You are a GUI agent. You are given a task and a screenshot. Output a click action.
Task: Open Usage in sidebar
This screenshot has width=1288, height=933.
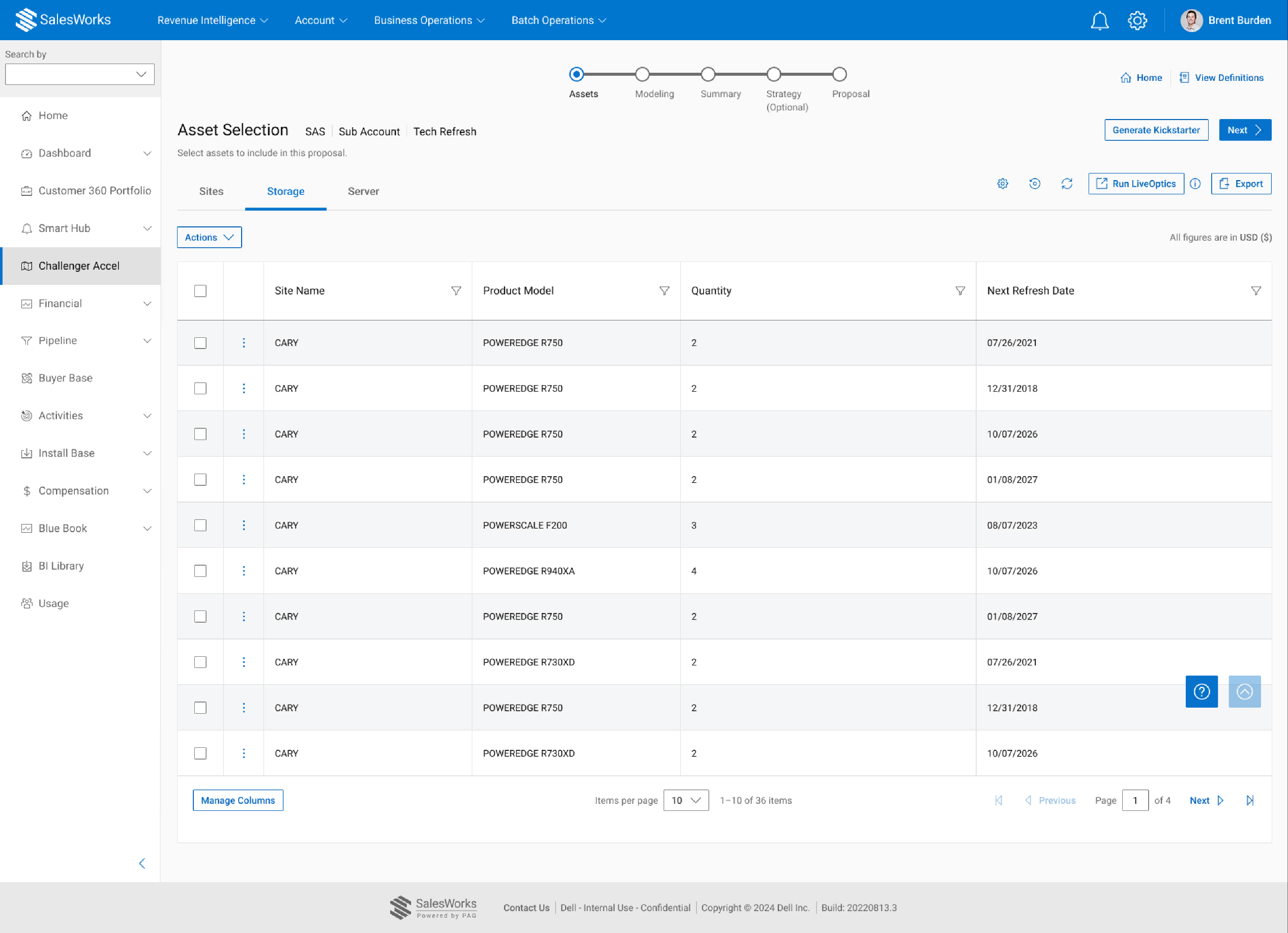[80, 604]
